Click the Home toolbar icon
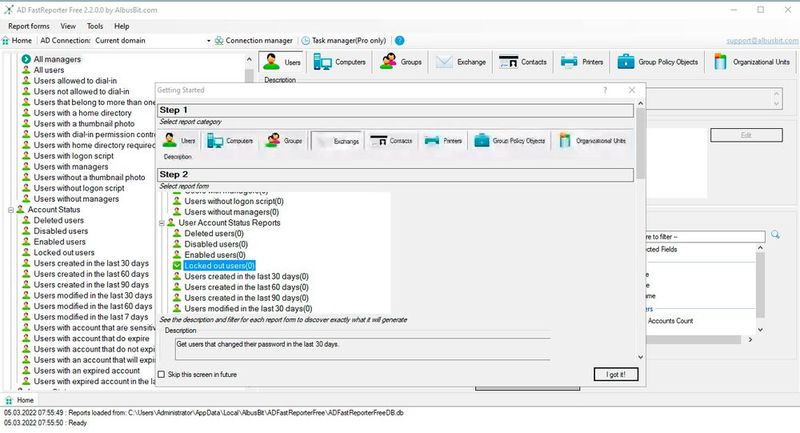800x433 pixels. (17, 40)
